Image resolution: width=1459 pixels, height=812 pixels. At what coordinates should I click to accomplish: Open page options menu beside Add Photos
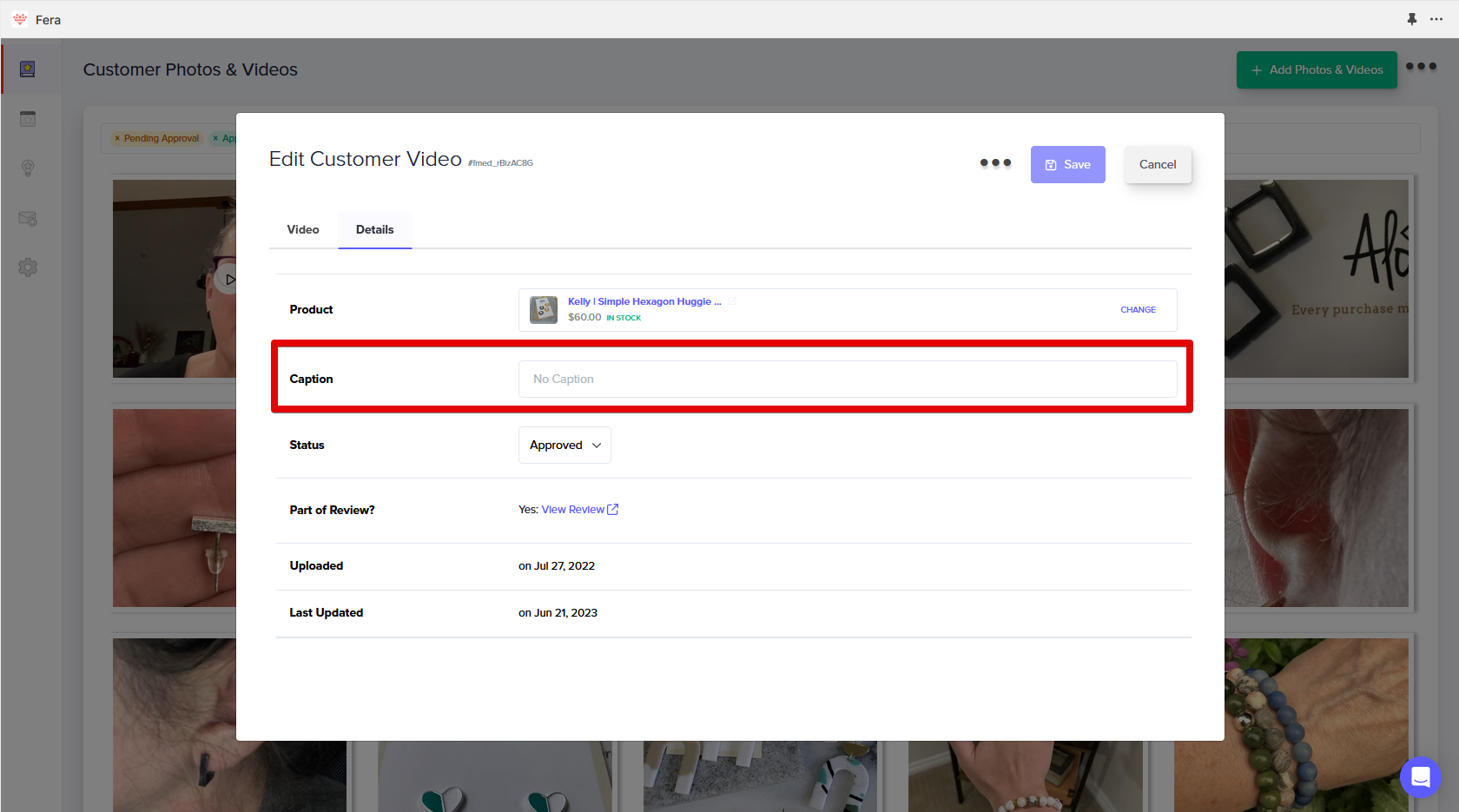tap(1421, 67)
